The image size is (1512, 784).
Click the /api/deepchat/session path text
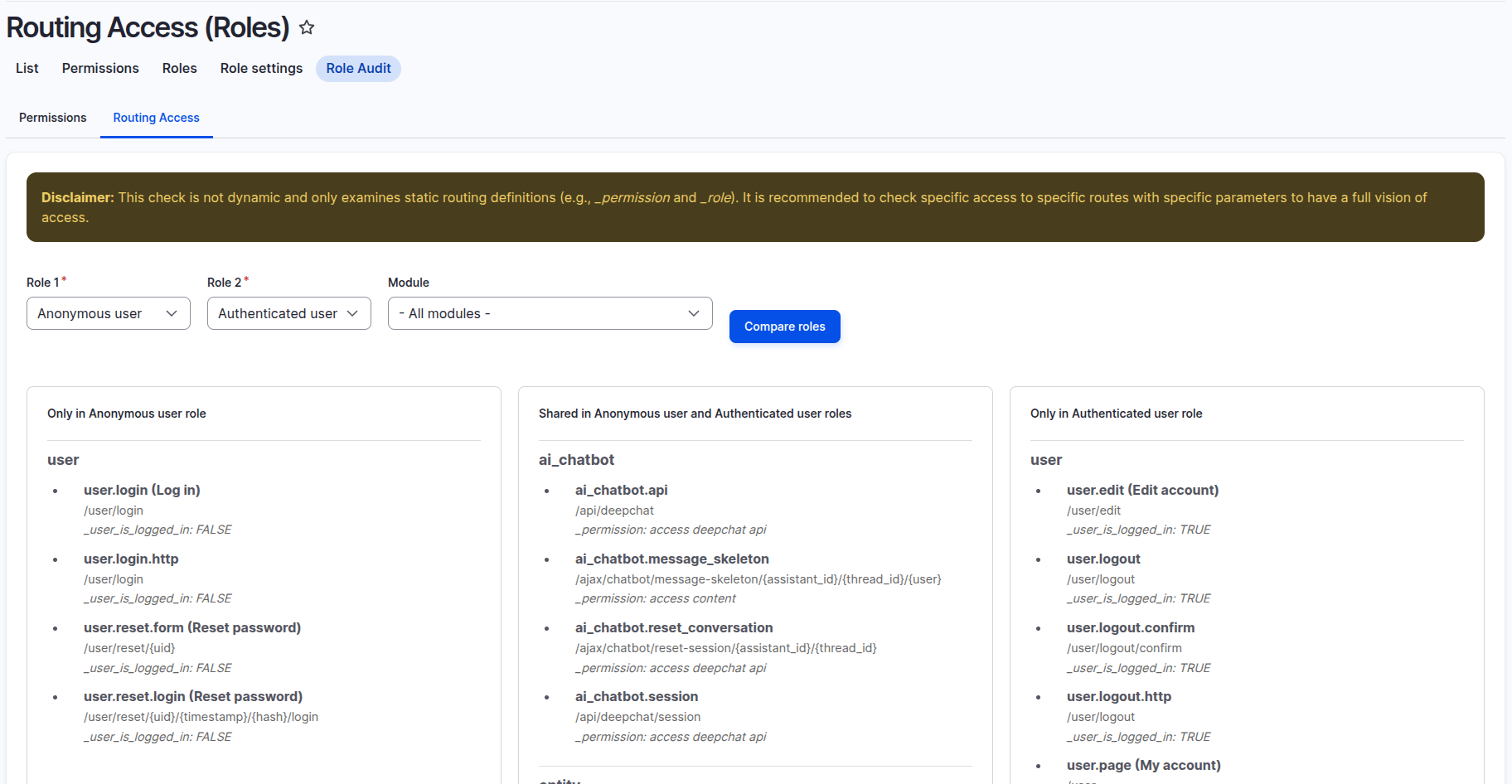click(x=637, y=717)
